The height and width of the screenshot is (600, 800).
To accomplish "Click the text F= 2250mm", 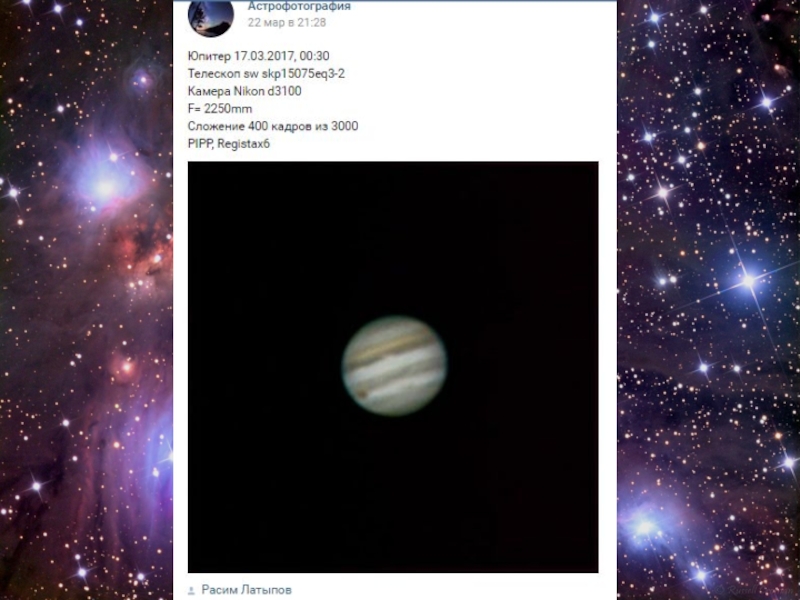I will 220,109.
